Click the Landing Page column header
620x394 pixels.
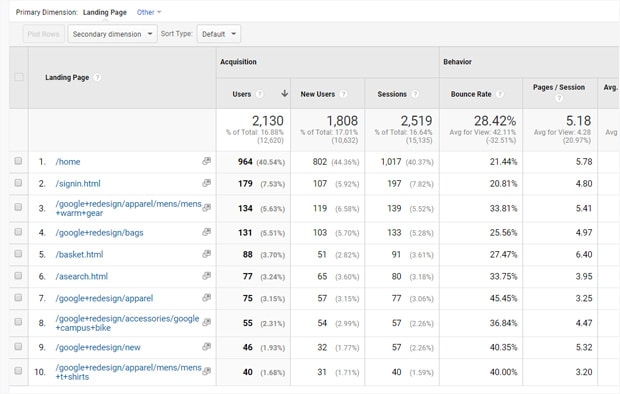(x=67, y=78)
